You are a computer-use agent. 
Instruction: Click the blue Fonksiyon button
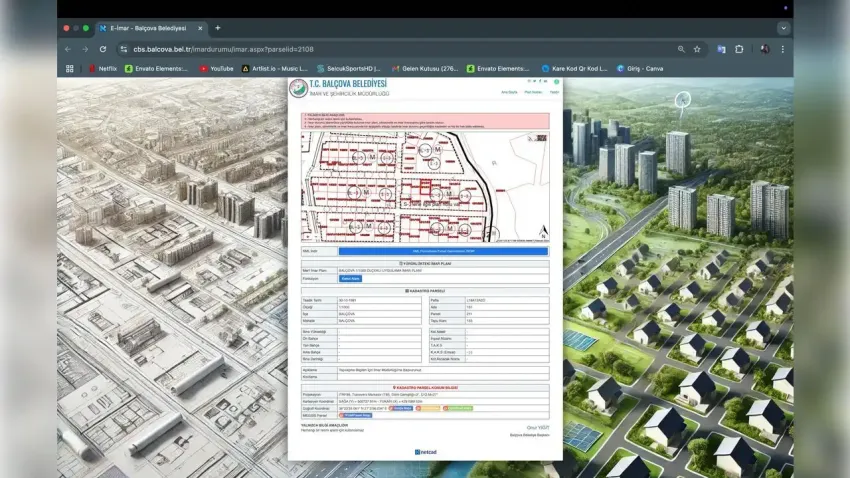pos(350,278)
